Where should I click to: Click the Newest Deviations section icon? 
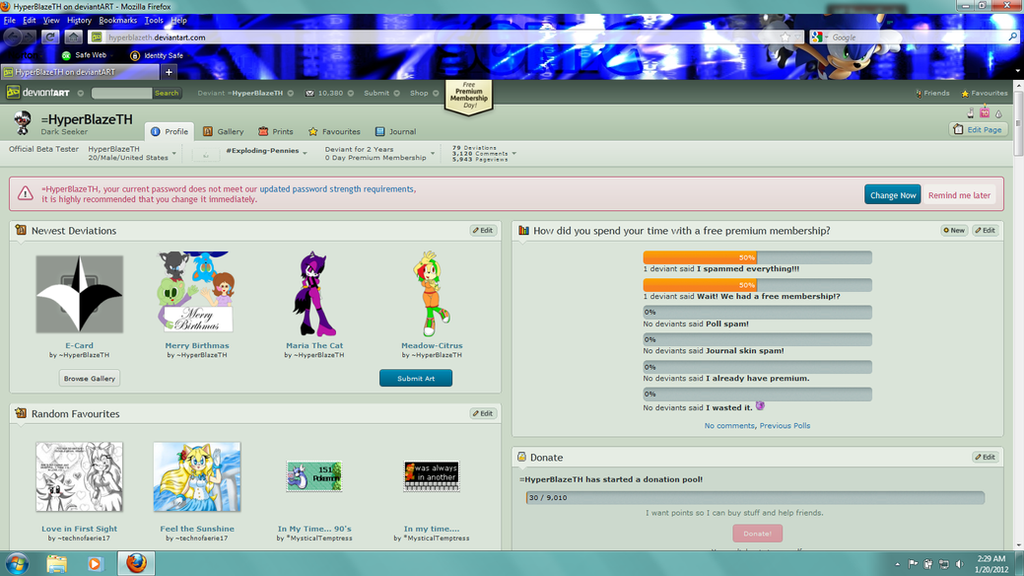21,230
